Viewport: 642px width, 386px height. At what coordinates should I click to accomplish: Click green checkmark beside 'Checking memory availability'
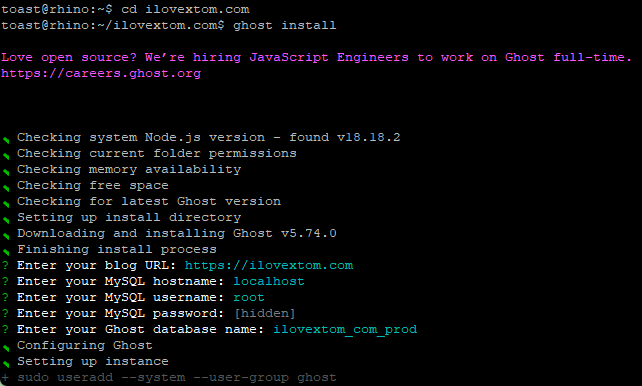(x=6, y=172)
